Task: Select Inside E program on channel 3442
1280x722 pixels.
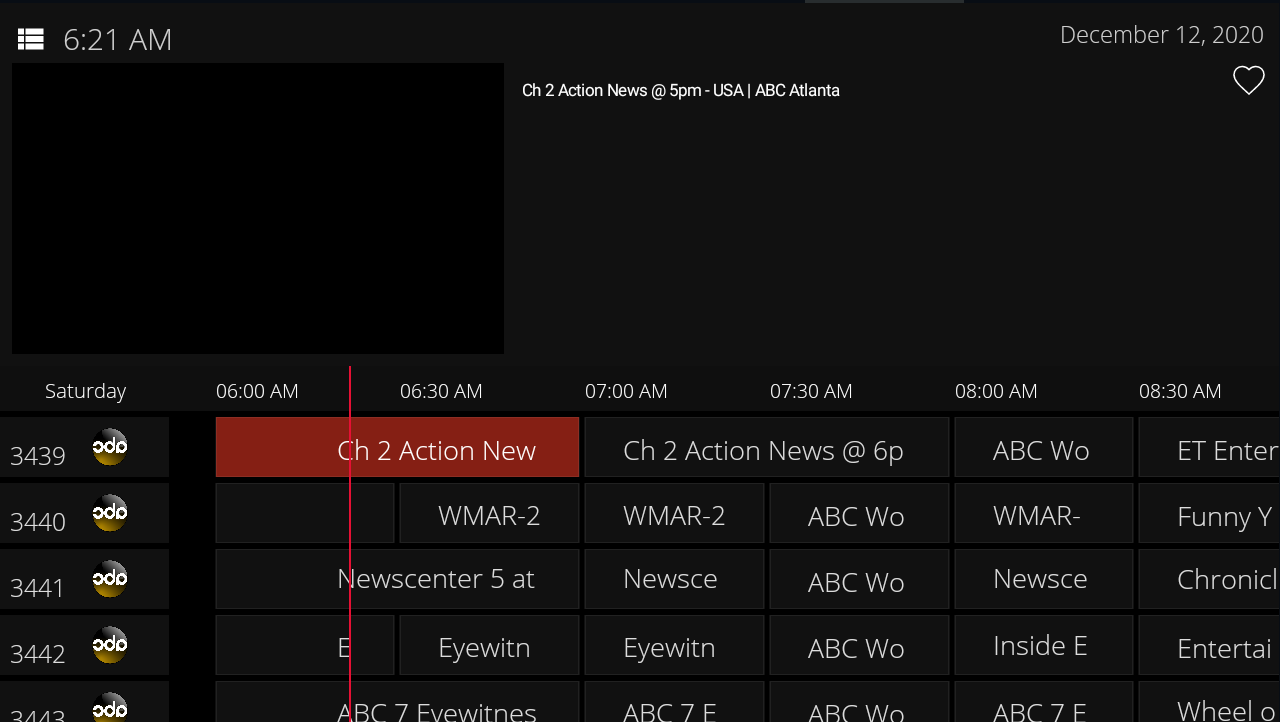Action: [x=1043, y=645]
